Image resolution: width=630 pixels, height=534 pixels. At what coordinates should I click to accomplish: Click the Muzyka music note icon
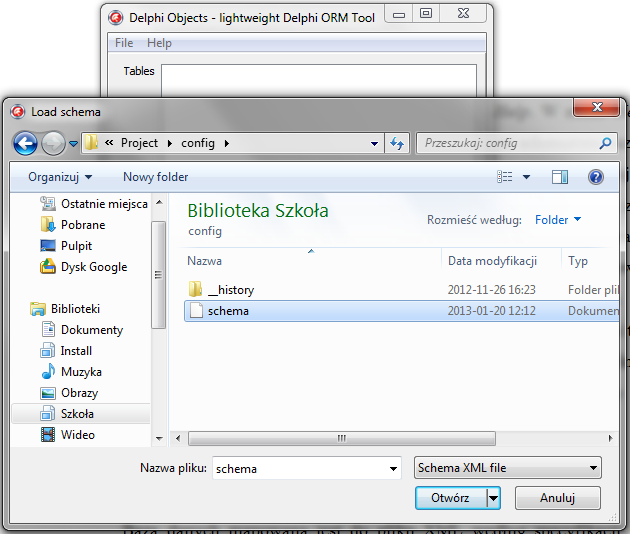[48, 371]
